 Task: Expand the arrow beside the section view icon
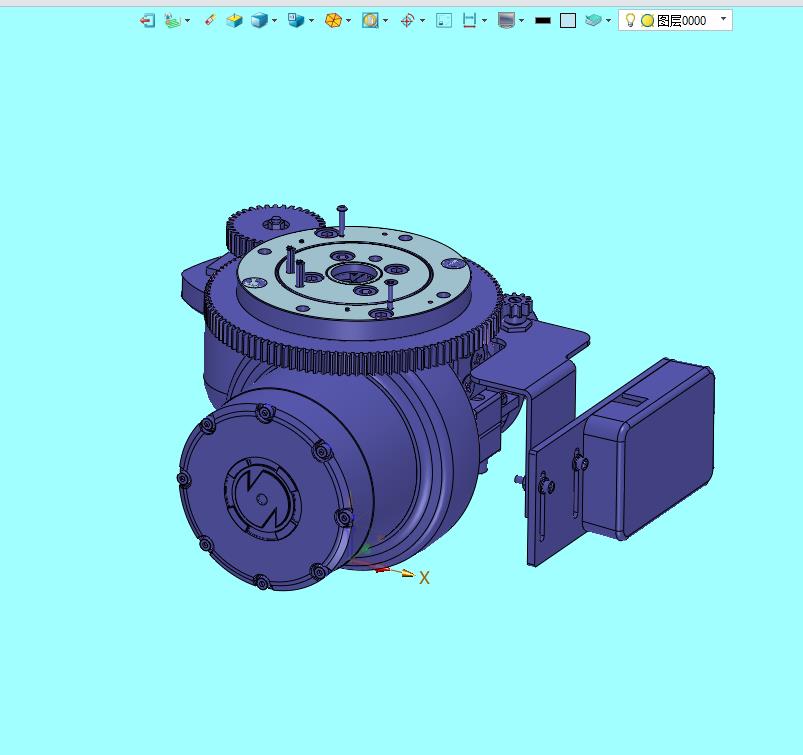[386, 20]
